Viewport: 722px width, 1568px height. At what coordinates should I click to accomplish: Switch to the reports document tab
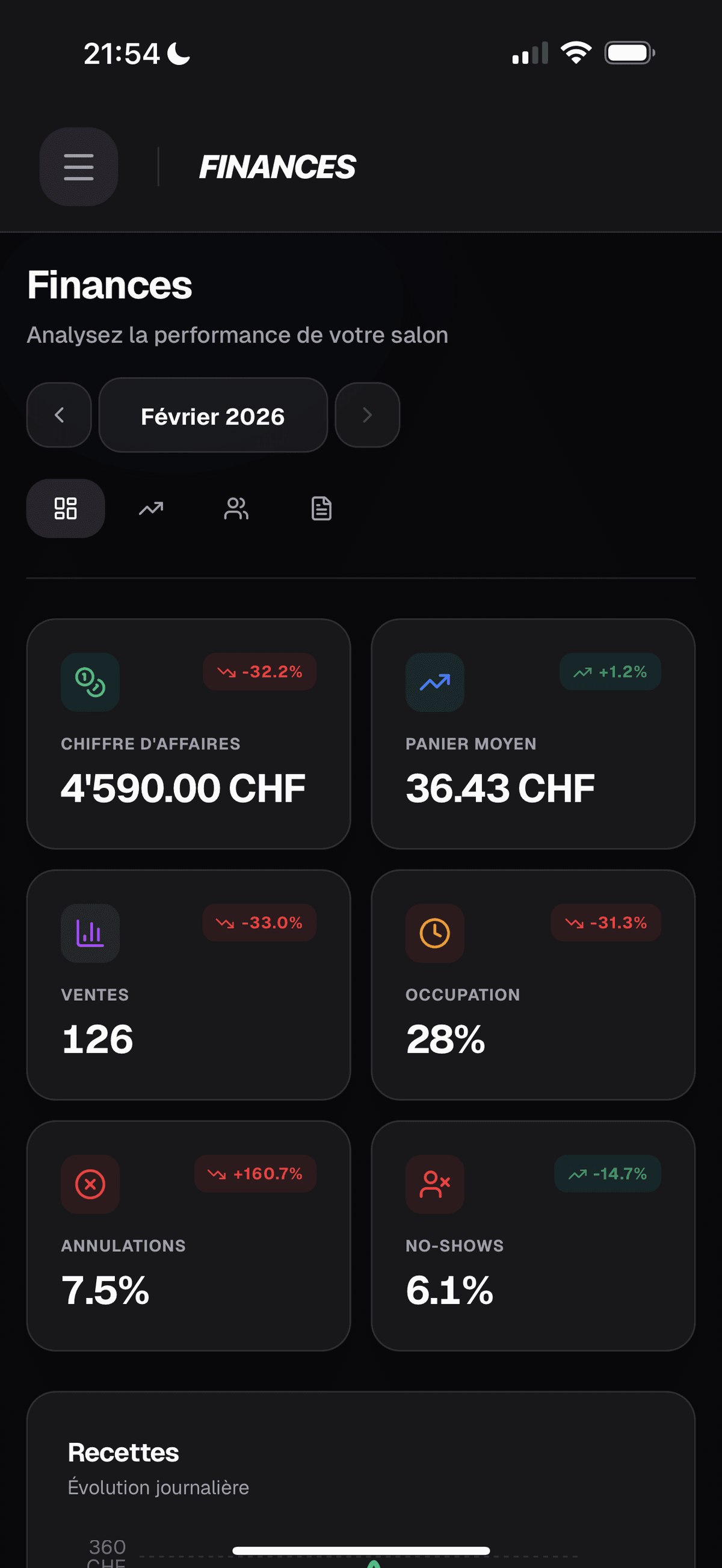[321, 508]
